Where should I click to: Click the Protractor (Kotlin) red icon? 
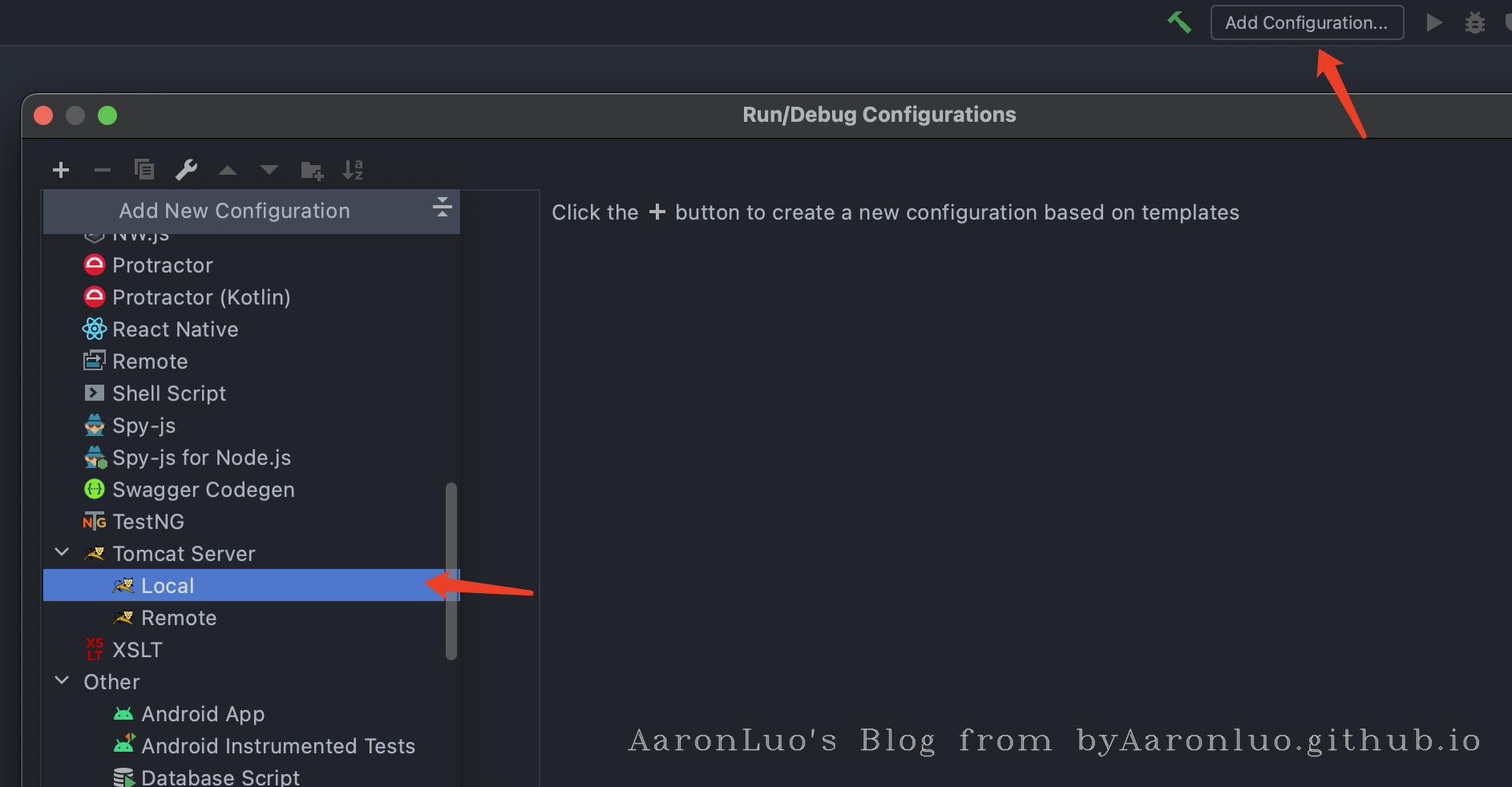point(95,297)
